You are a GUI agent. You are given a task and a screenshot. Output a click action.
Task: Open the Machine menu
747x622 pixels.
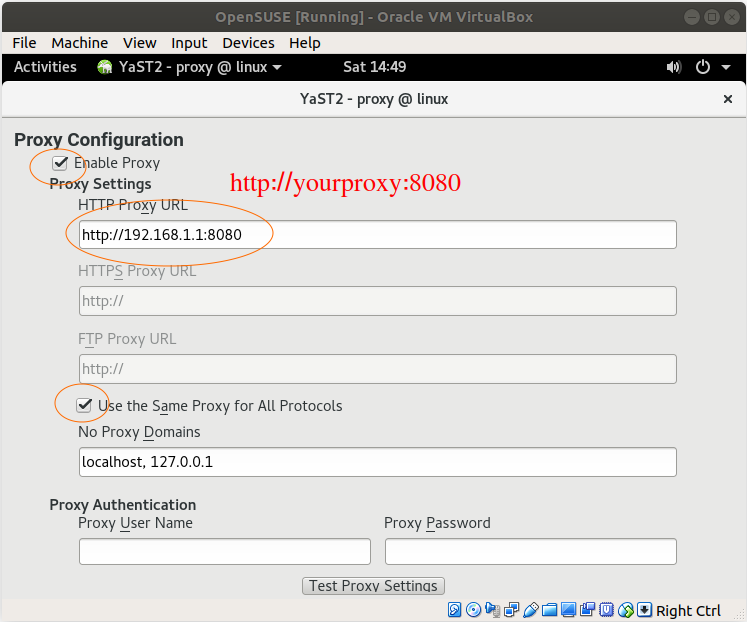pyautogui.click(x=80, y=43)
